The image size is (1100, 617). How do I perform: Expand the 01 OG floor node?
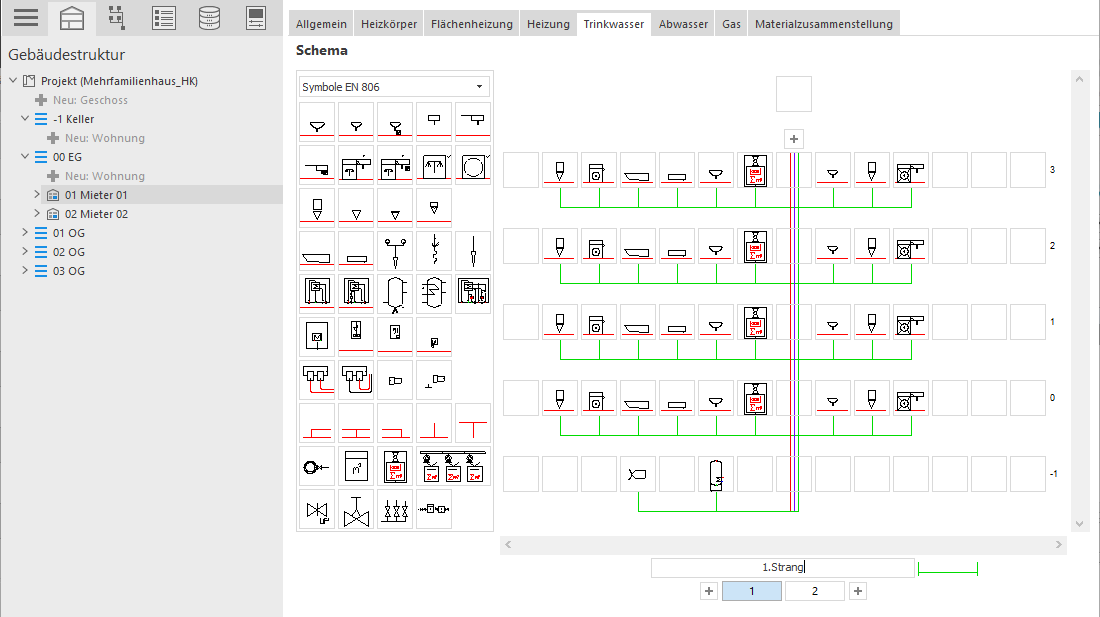click(25, 232)
